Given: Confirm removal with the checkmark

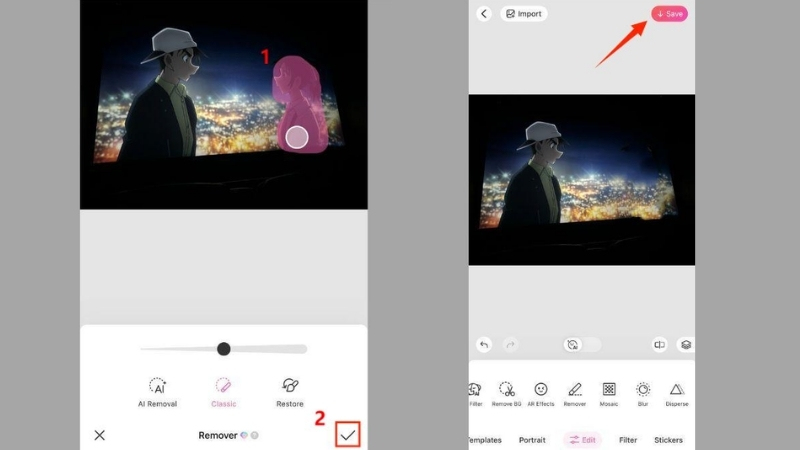Looking at the screenshot, I should pos(347,435).
